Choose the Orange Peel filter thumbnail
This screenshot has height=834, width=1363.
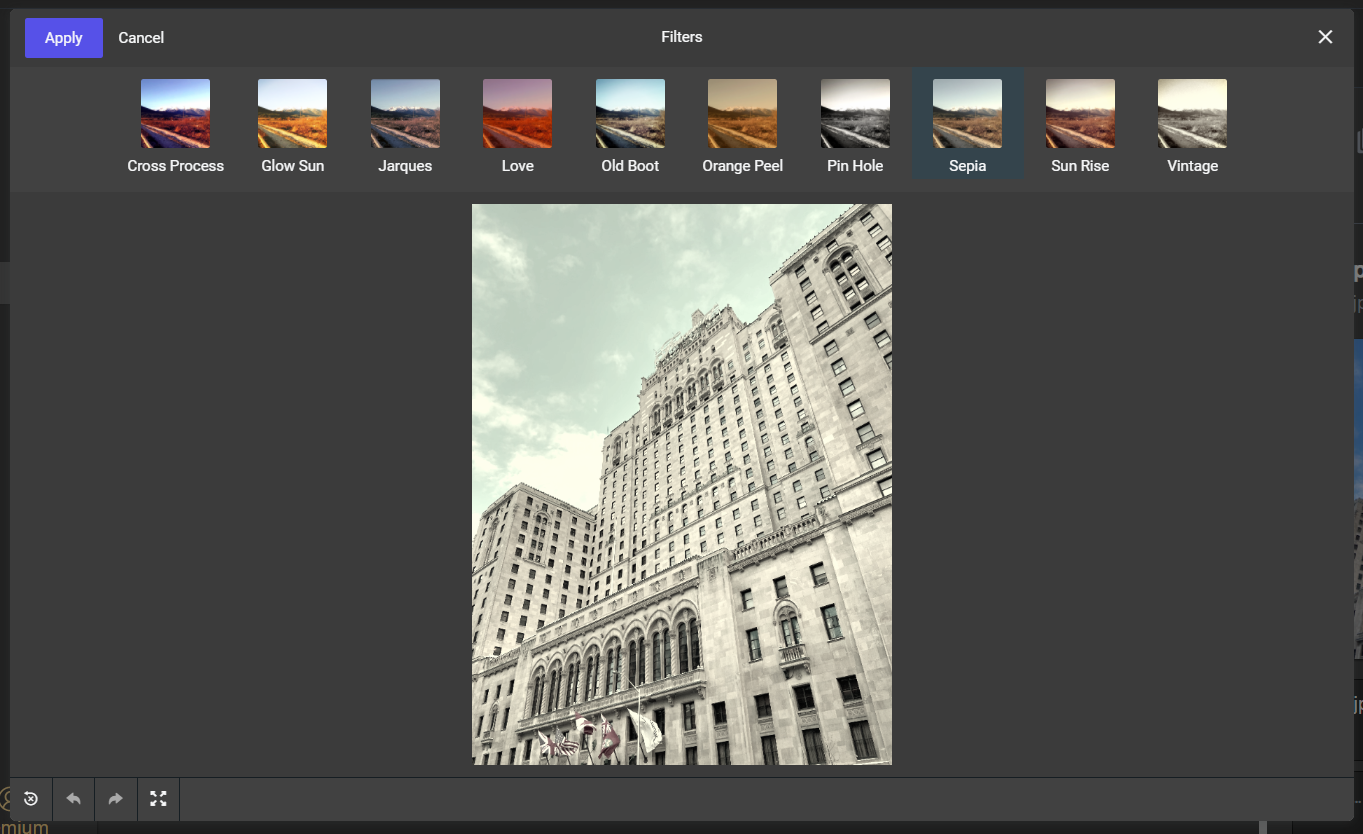[x=742, y=114]
